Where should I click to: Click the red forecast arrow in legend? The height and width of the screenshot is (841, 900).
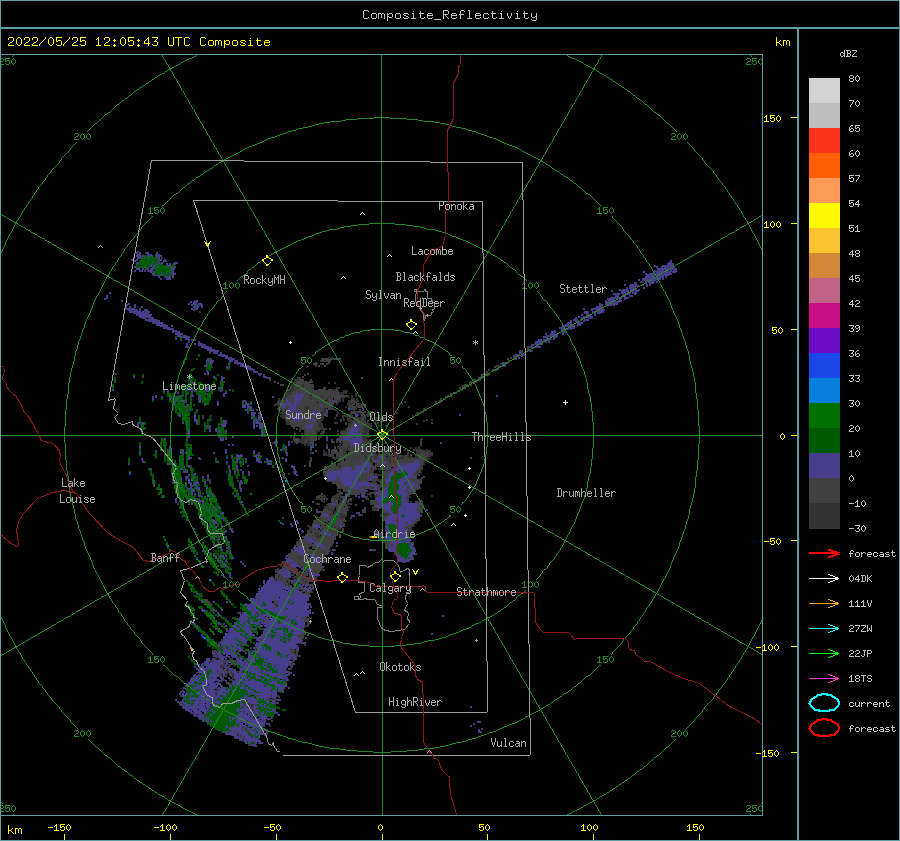(x=824, y=553)
